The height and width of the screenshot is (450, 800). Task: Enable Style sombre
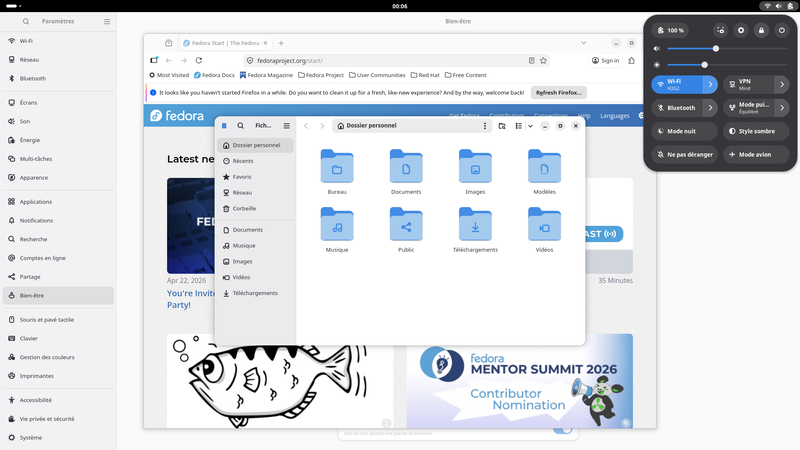pos(756,131)
